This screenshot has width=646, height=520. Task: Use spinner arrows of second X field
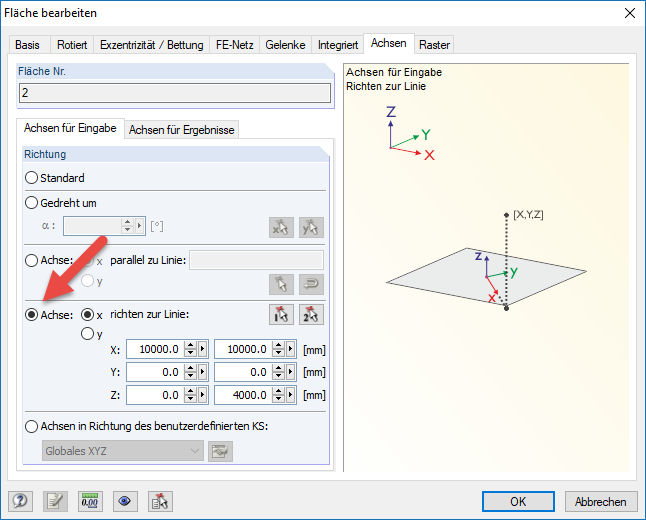pos(279,349)
